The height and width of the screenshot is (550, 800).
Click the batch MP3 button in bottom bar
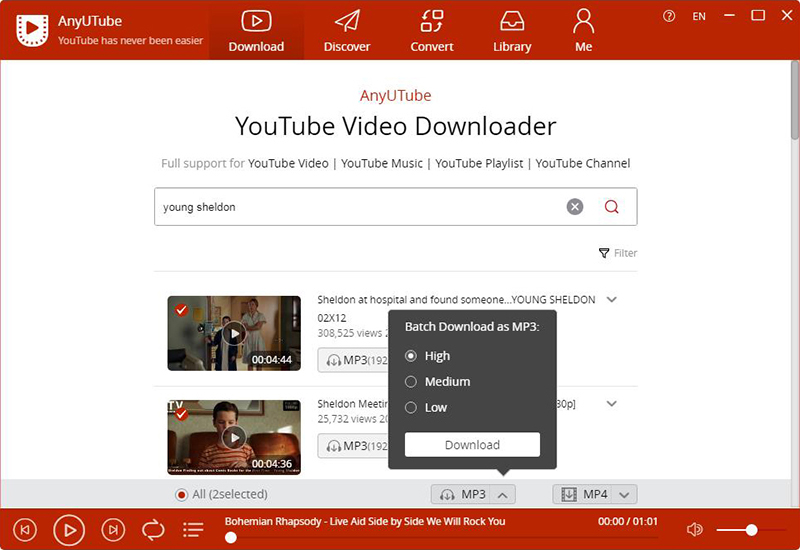click(x=461, y=494)
